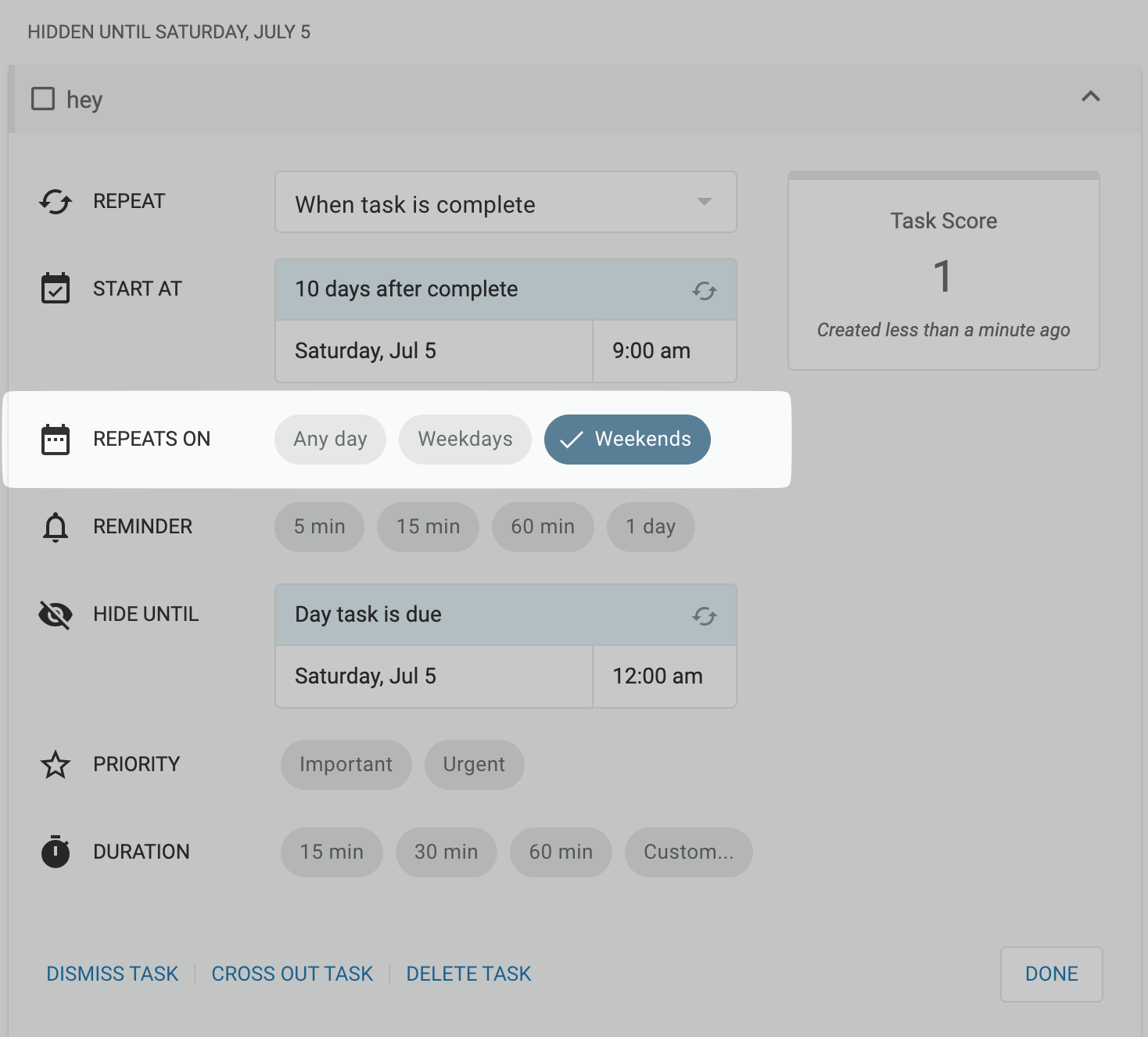Click the Duration stopwatch icon
Screen dimensions: 1148x1037
click(56, 852)
